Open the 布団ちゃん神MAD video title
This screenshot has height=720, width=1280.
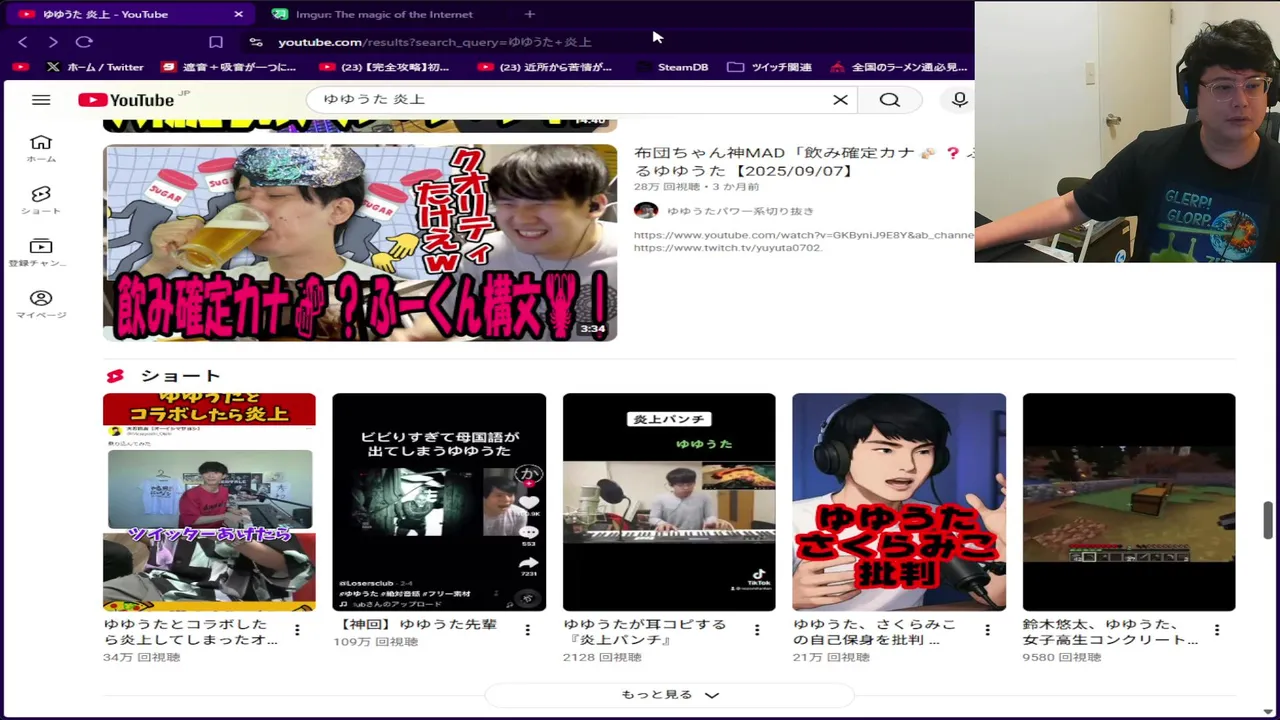[x=804, y=162]
